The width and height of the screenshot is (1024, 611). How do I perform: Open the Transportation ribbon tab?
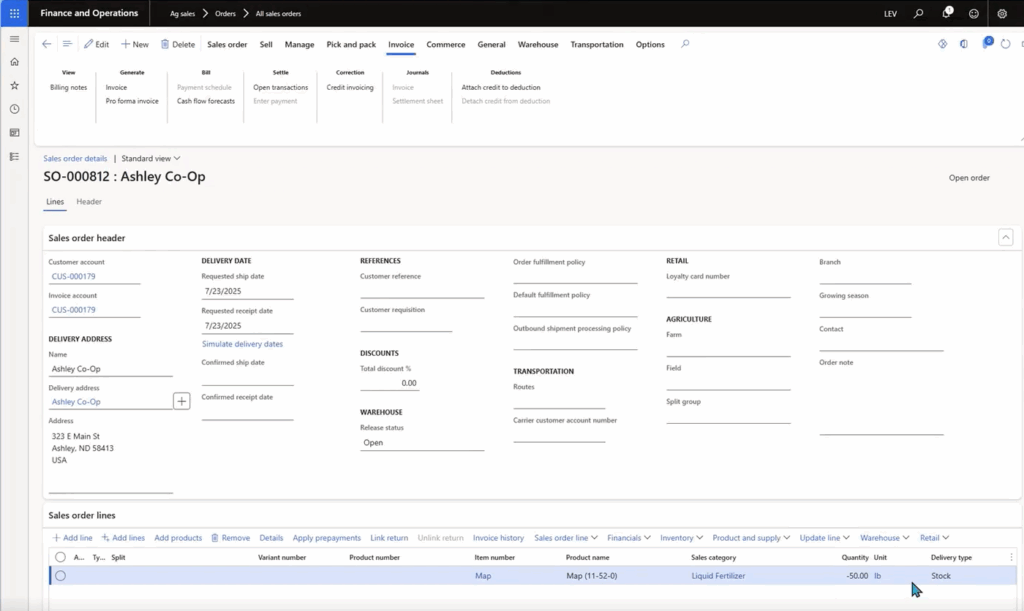(597, 44)
